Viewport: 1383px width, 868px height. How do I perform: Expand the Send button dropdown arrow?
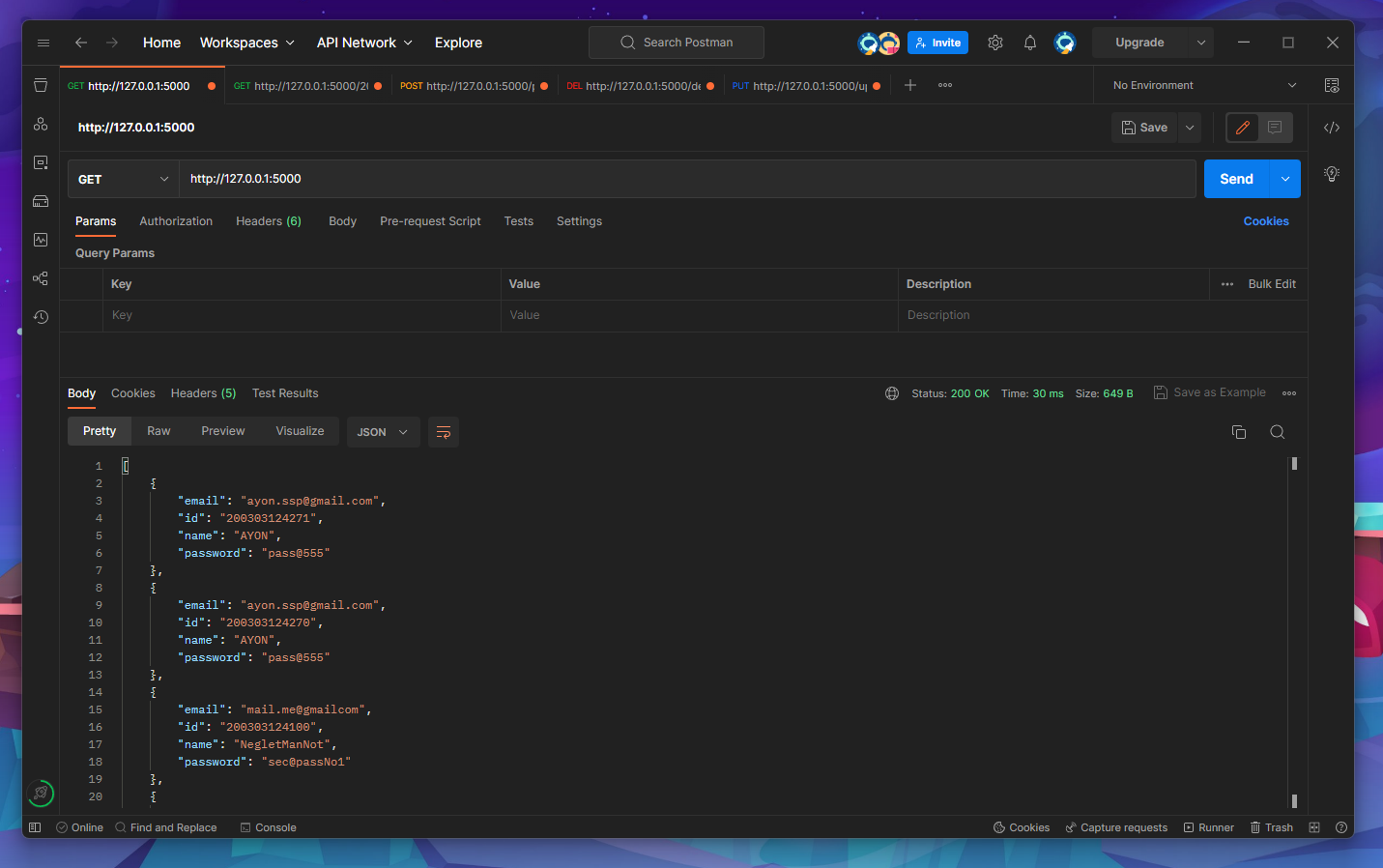[x=1285, y=179]
